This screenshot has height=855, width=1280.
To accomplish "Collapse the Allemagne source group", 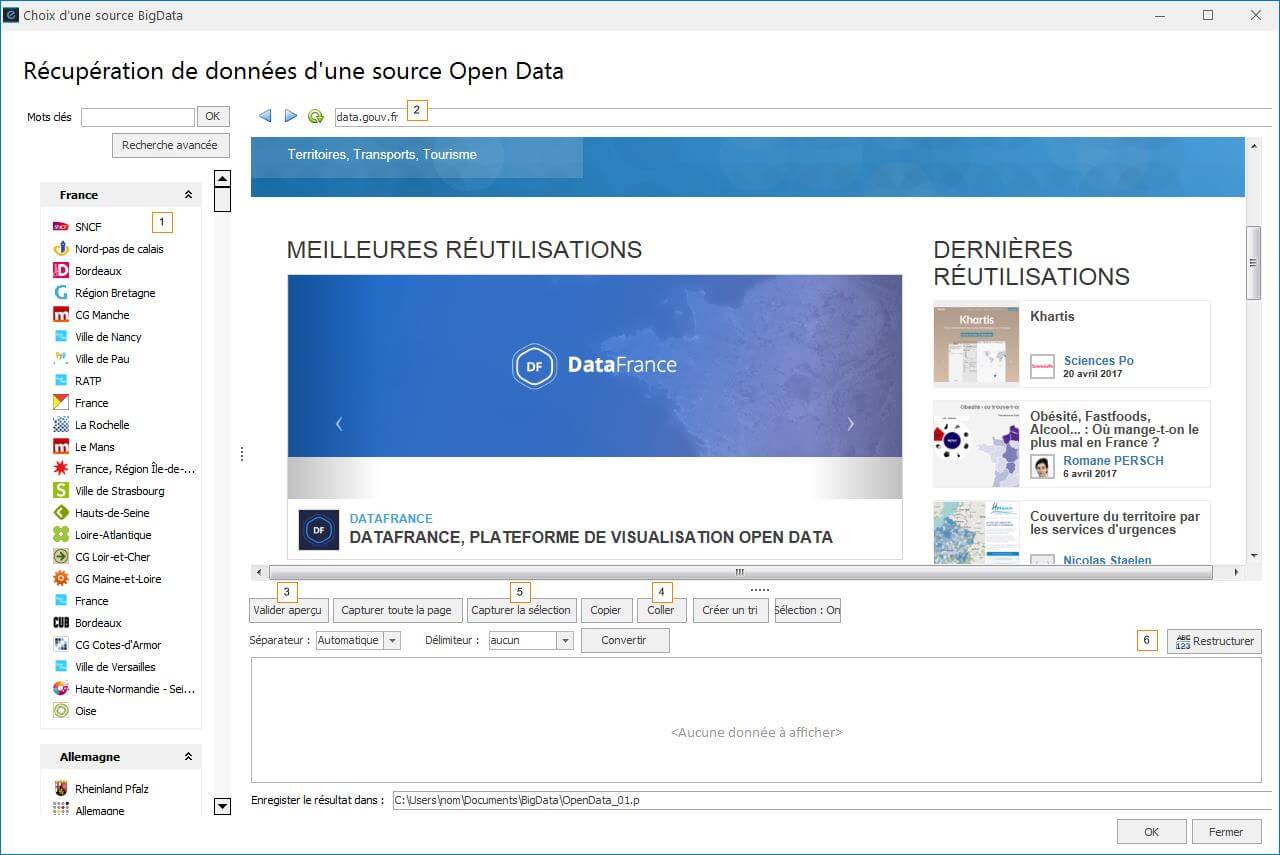I will pyautogui.click(x=188, y=757).
